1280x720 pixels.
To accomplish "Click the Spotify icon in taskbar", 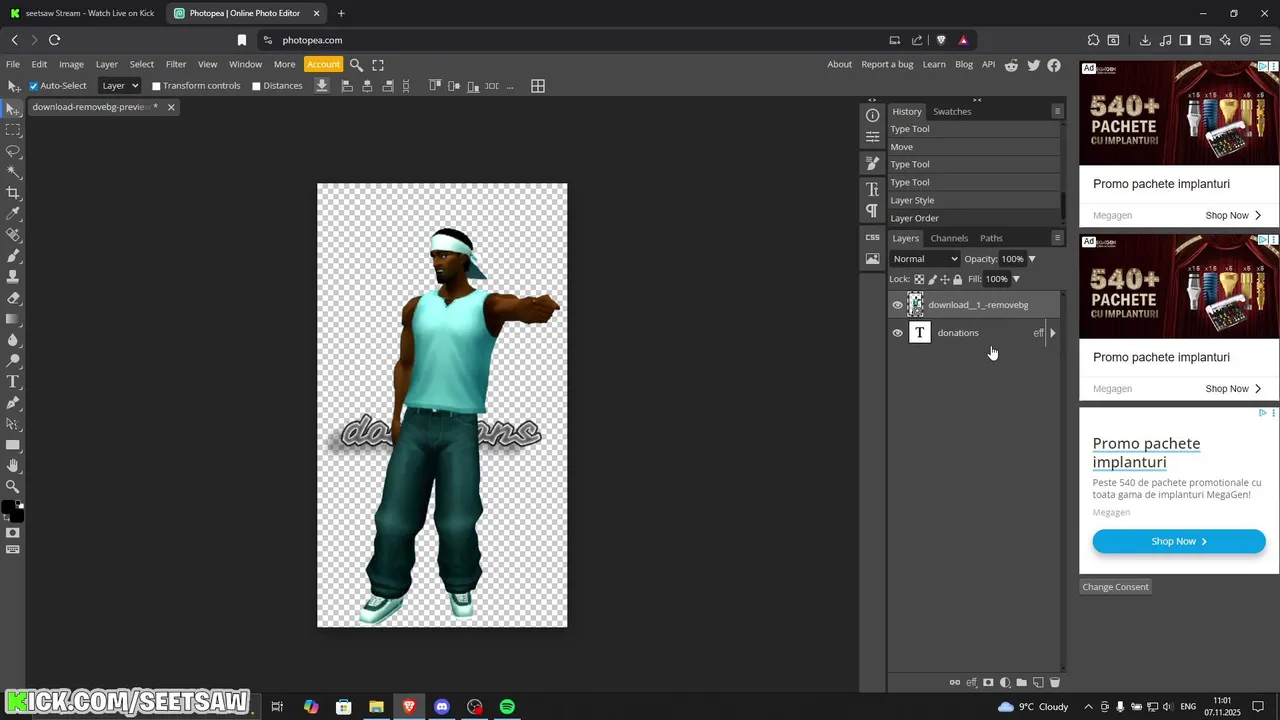I will tap(507, 707).
